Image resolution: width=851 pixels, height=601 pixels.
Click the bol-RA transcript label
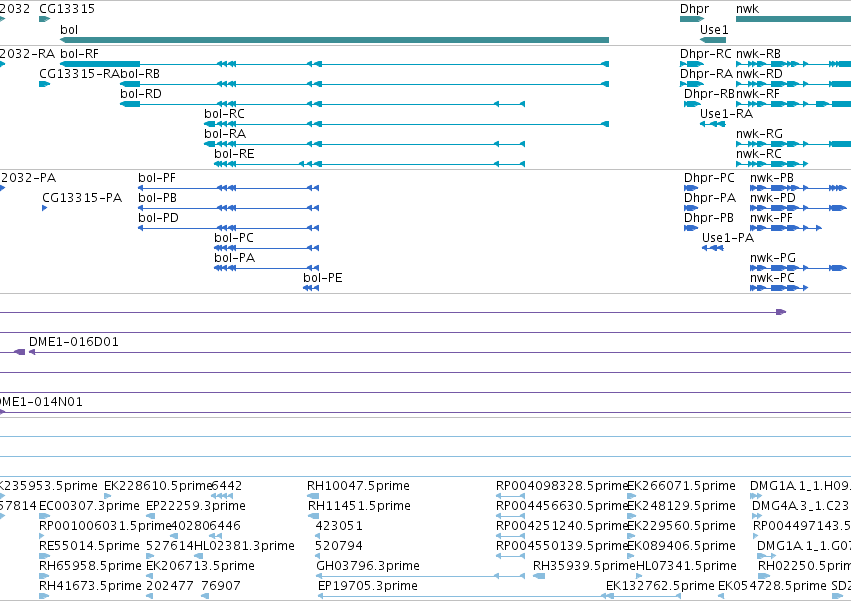[x=225, y=134]
